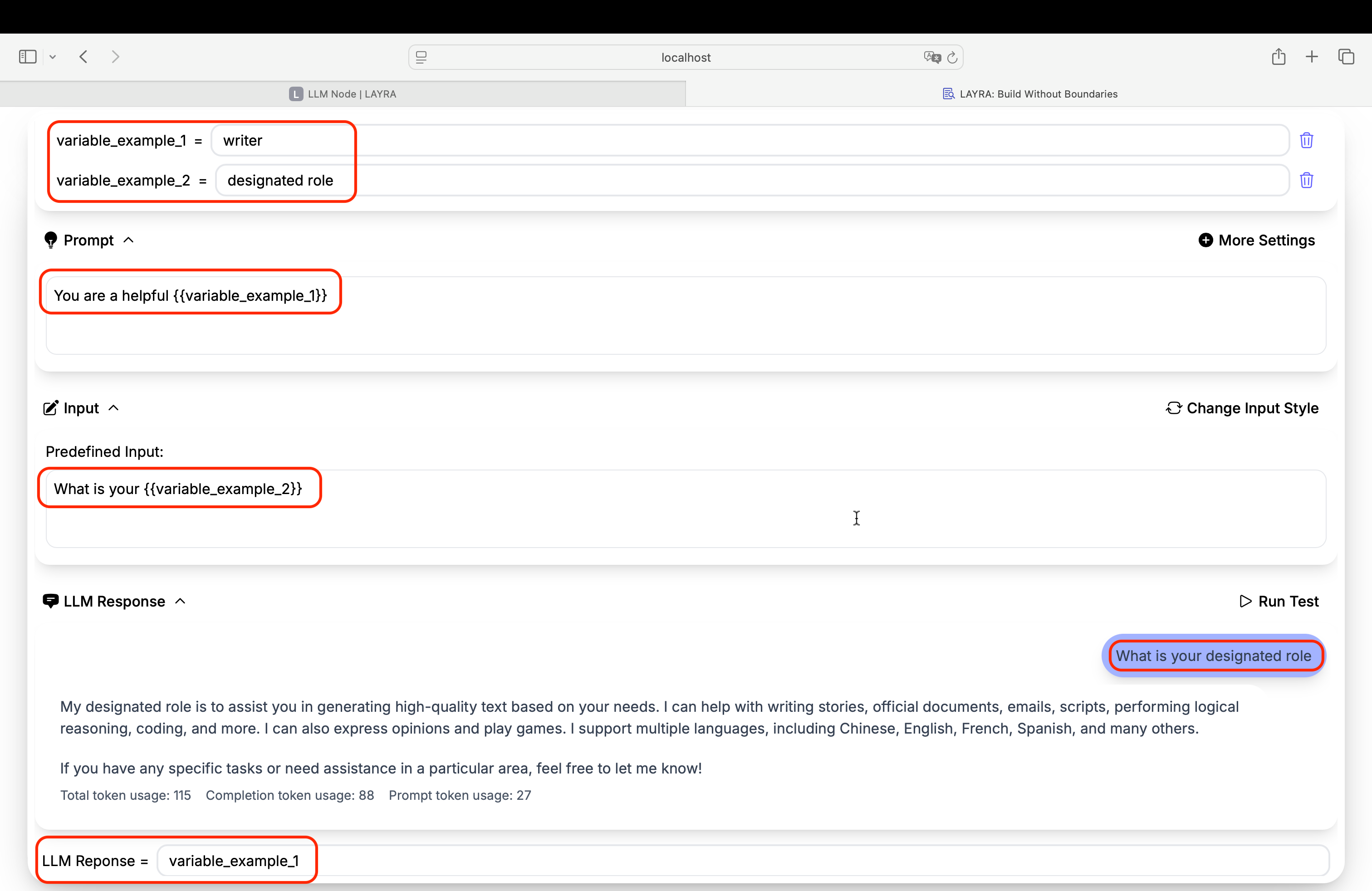This screenshot has height=891, width=1372.
Task: Click the 'What is your designated role' message bubble
Action: pos(1214,656)
